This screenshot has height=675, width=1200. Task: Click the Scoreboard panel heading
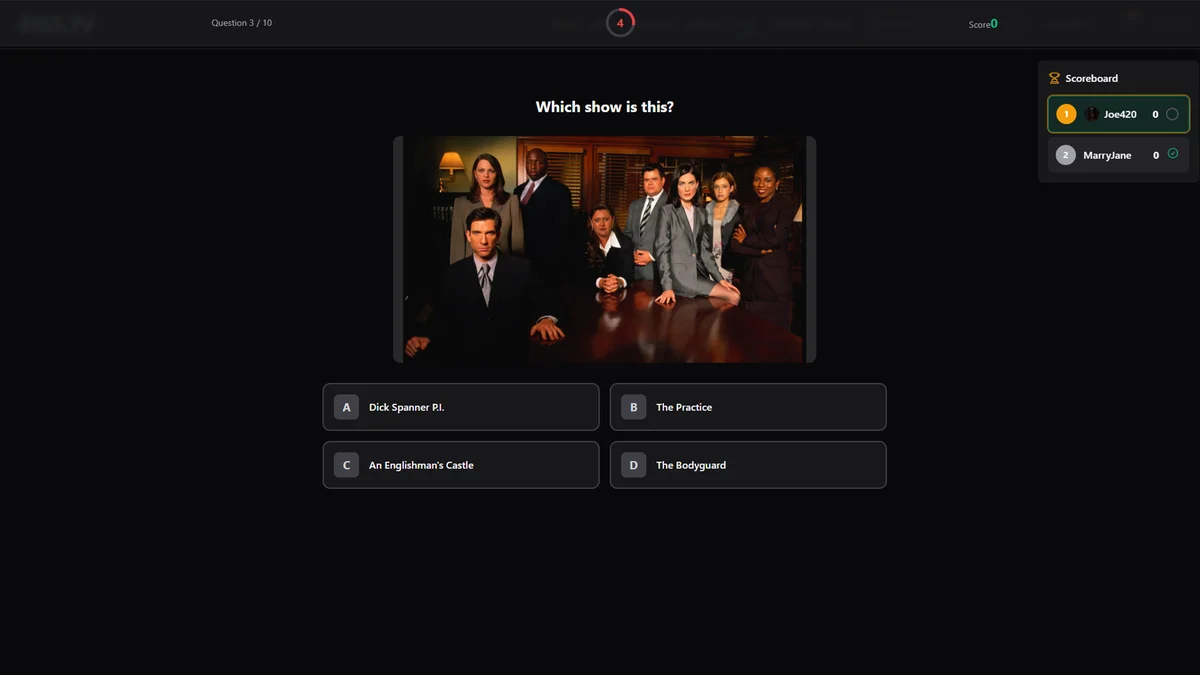1091,78
